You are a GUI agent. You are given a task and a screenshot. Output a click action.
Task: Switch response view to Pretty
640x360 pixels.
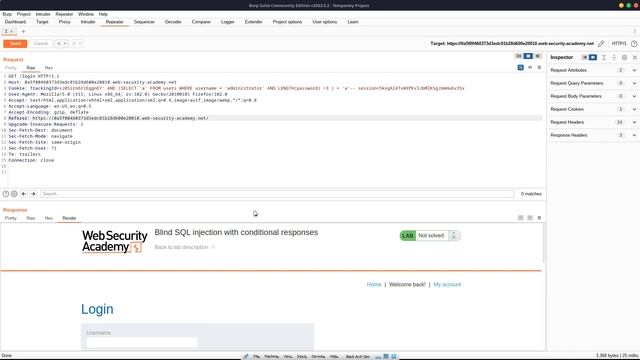pos(11,218)
